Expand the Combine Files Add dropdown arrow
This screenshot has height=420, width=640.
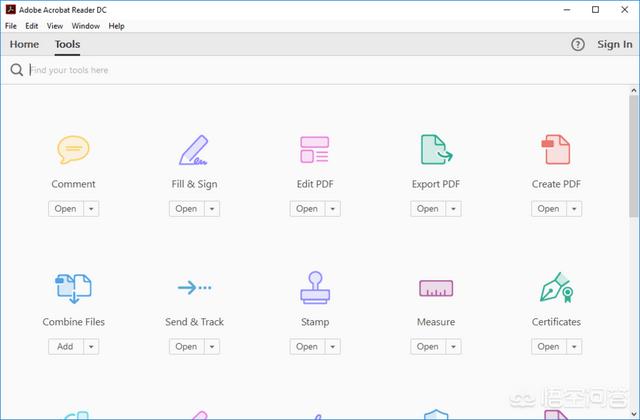91,347
